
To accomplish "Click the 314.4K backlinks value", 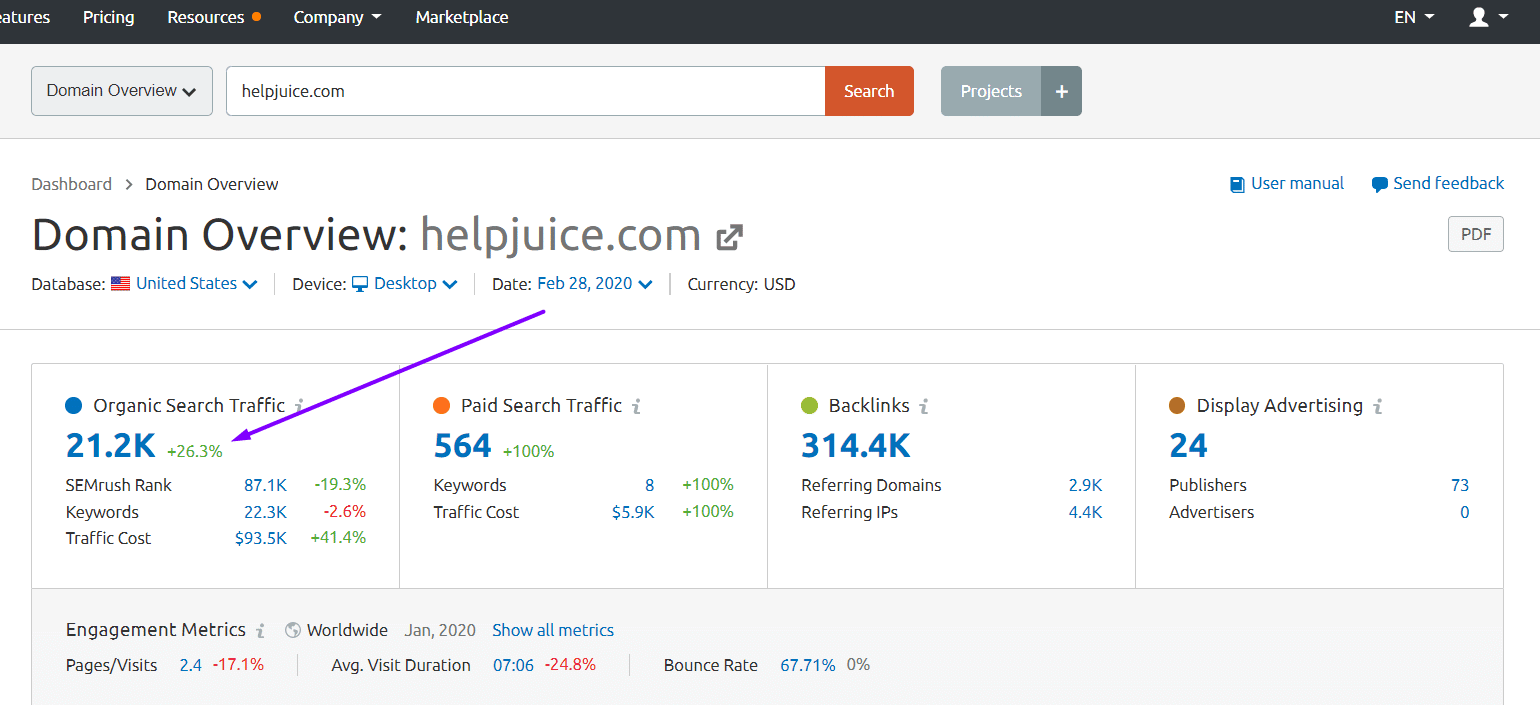I will pyautogui.click(x=856, y=445).
